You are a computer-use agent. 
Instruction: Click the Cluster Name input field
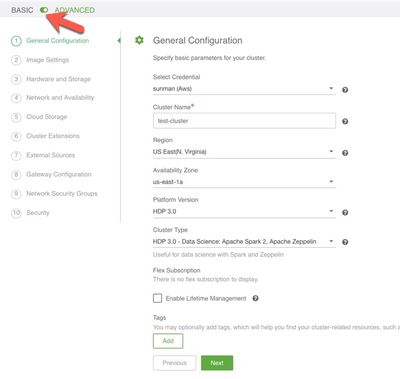(x=244, y=121)
